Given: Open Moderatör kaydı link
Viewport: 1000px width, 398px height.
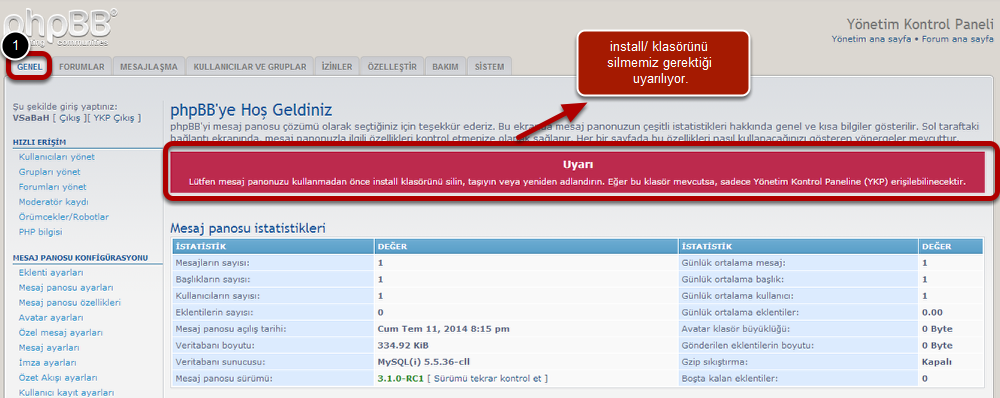Looking at the screenshot, I should pyautogui.click(x=54, y=202).
